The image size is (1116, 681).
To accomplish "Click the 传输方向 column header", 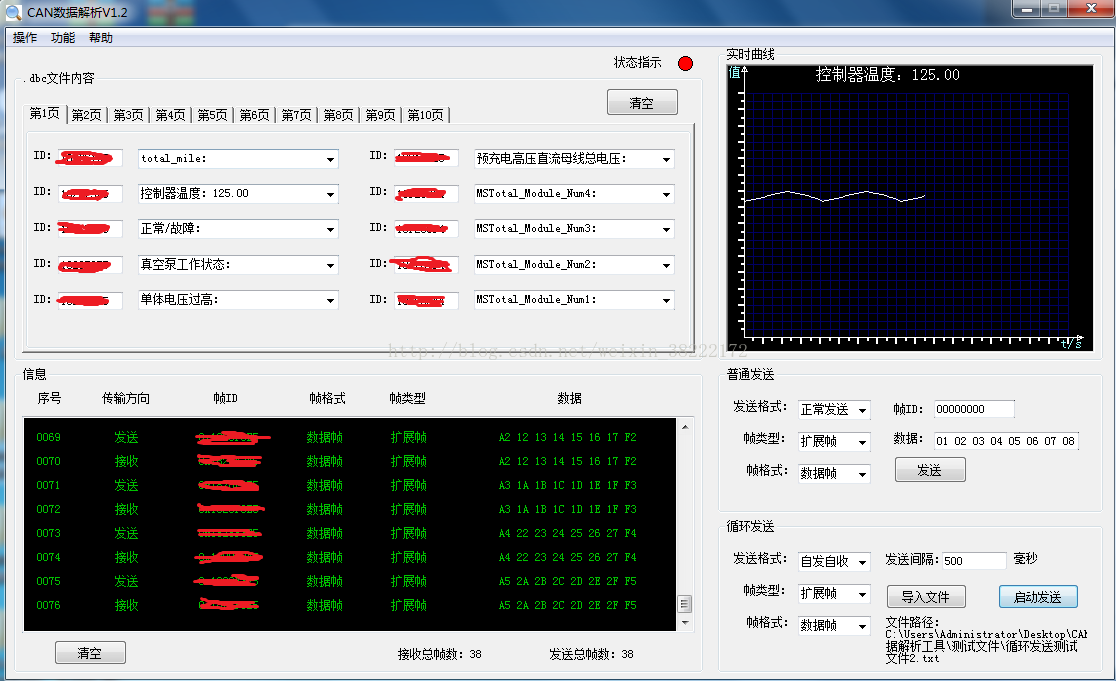I will coord(126,398).
